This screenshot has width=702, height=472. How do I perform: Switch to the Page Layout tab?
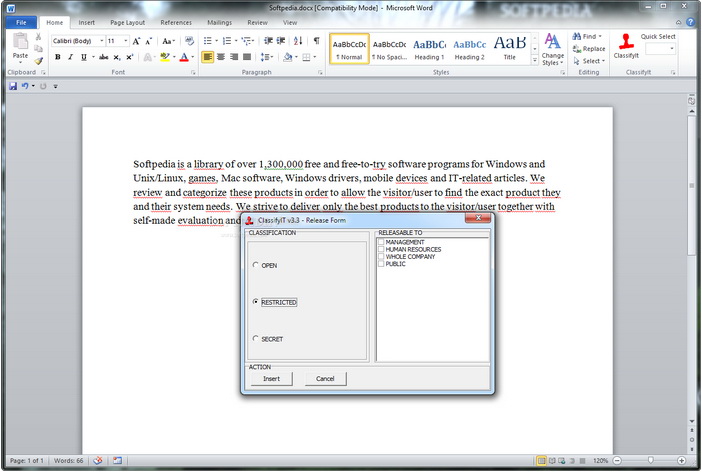128,22
